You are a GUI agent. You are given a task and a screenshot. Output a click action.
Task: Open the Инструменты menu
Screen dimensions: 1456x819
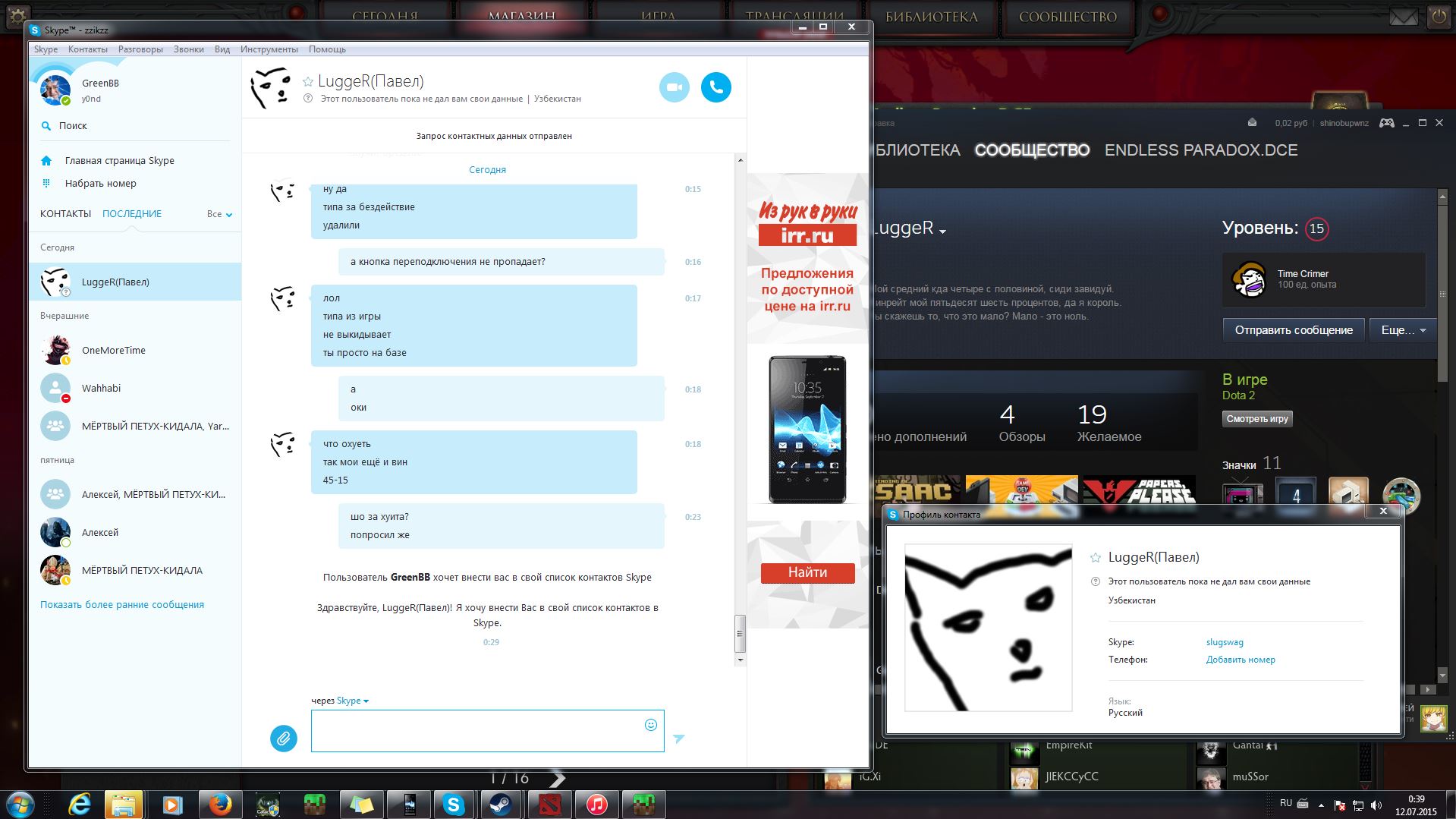[269, 49]
